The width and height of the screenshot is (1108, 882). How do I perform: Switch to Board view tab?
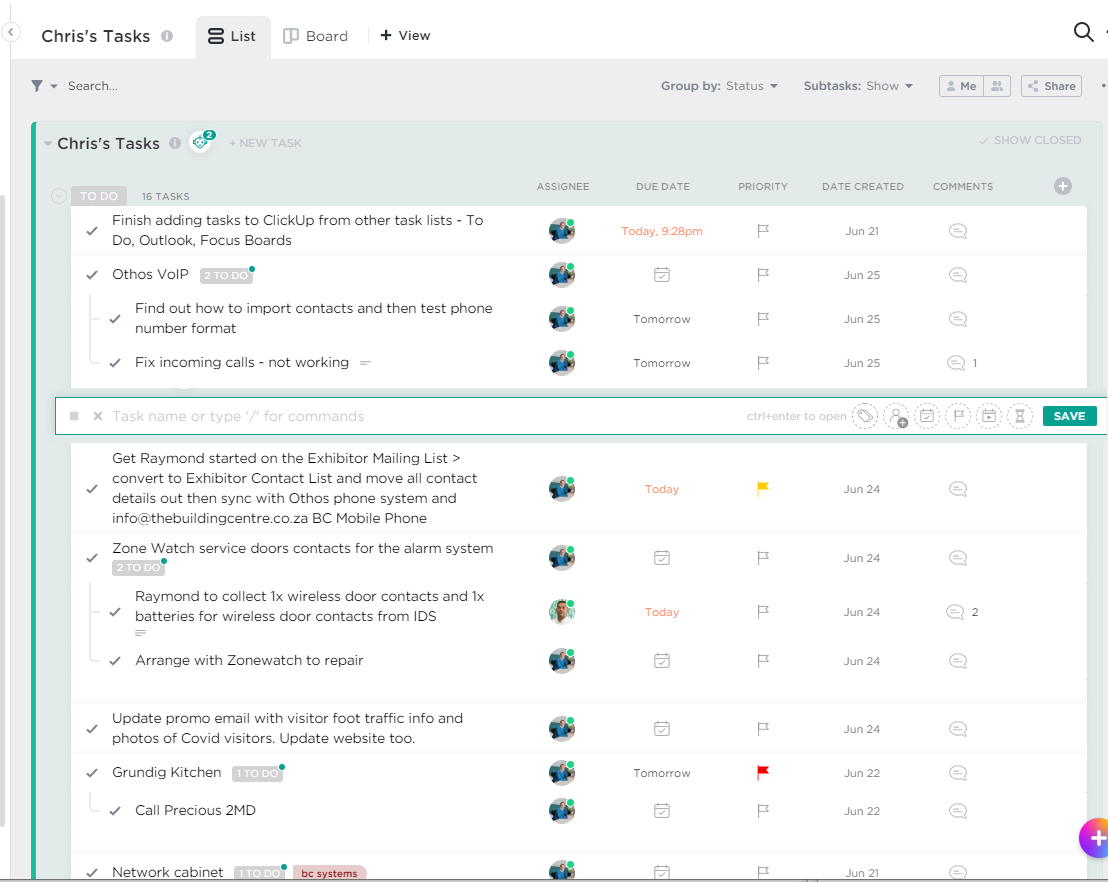click(x=316, y=36)
